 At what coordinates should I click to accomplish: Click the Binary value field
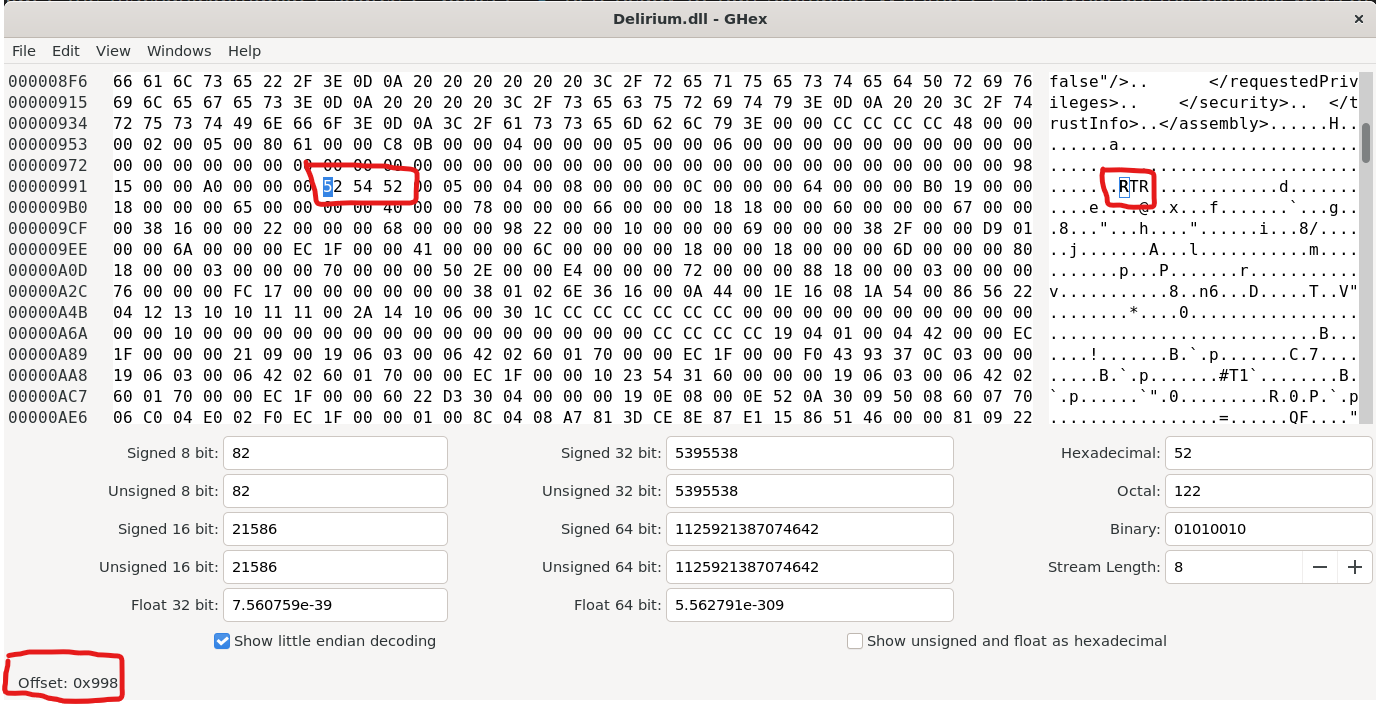point(1268,529)
